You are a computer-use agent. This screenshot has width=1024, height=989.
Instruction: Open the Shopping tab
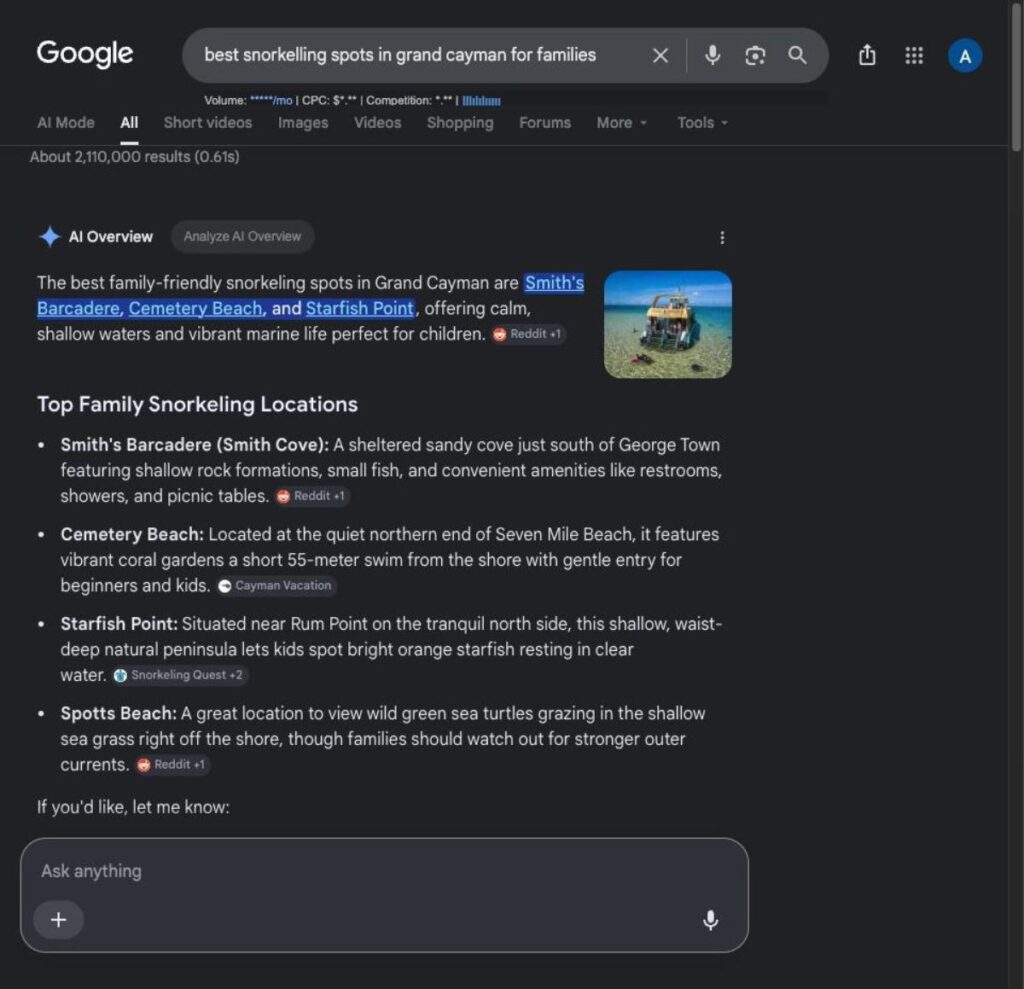tap(460, 123)
